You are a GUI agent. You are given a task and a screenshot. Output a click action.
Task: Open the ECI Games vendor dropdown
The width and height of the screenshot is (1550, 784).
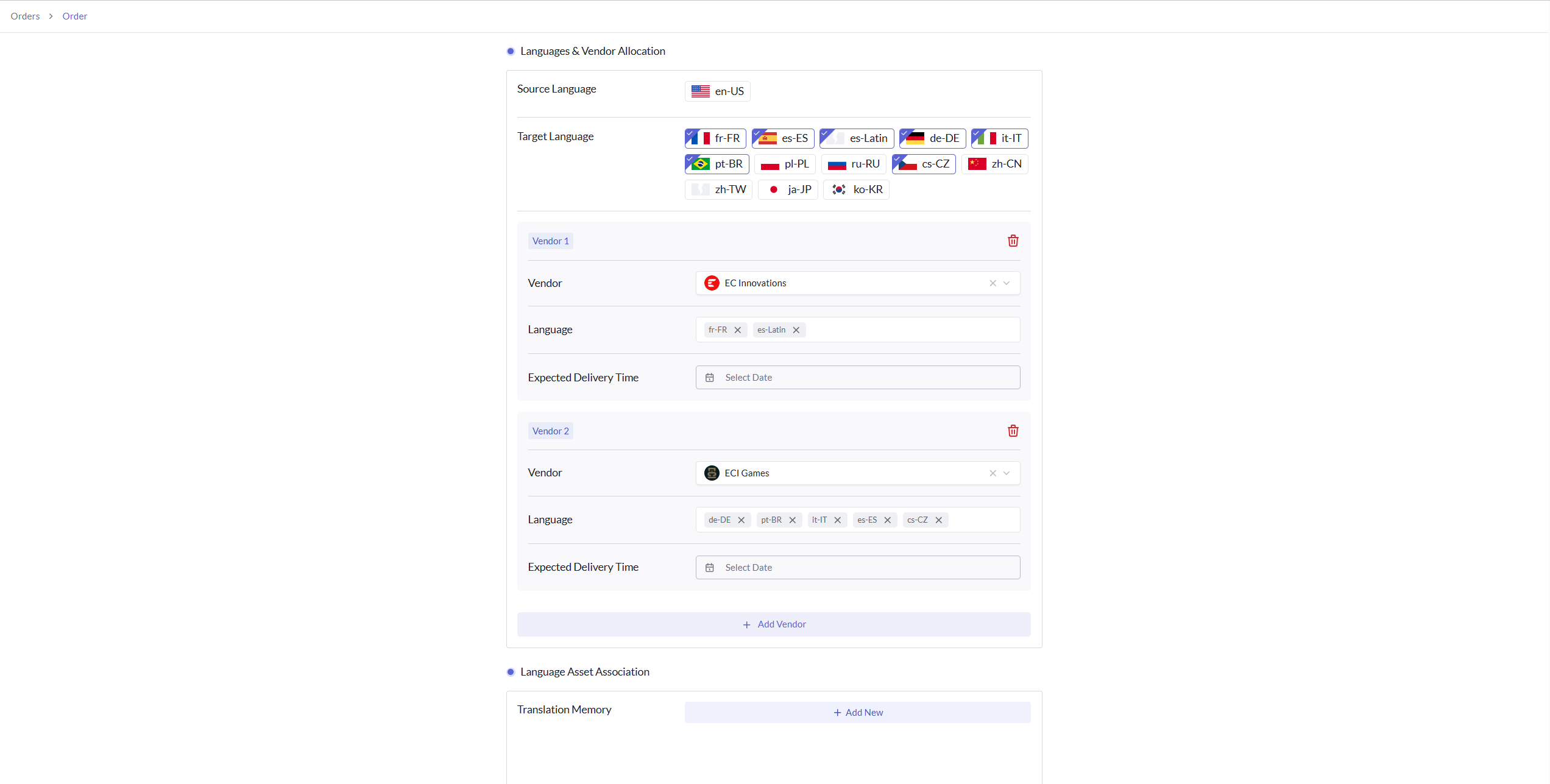[1007, 473]
